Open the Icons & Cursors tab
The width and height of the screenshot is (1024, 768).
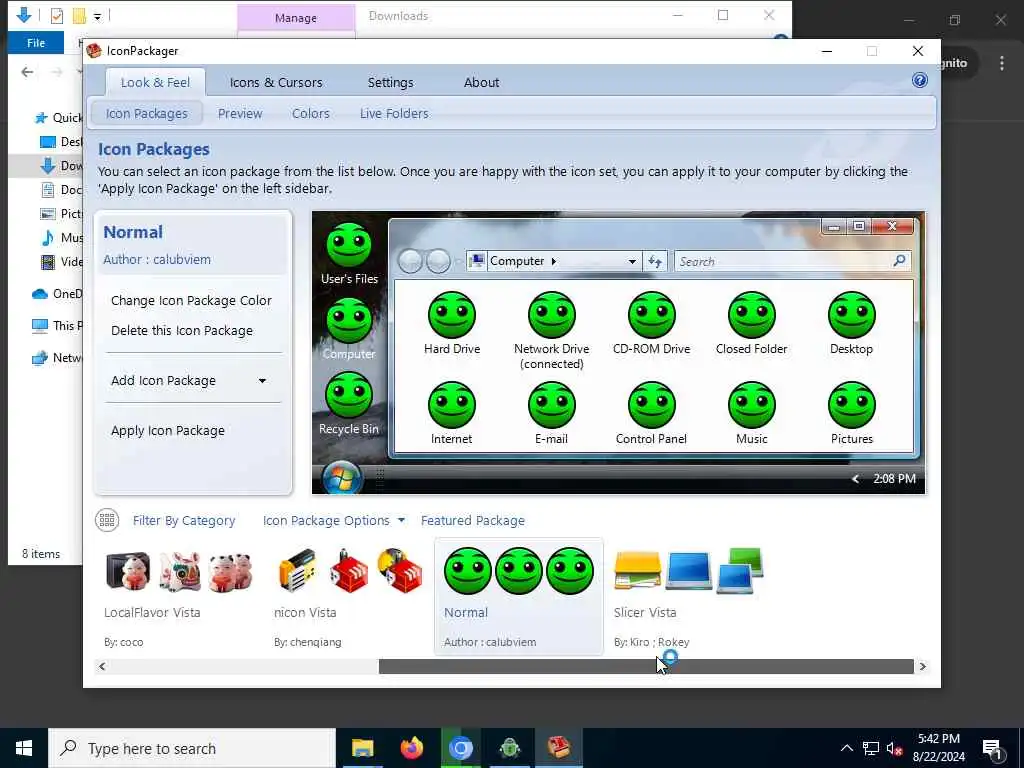pos(276,82)
